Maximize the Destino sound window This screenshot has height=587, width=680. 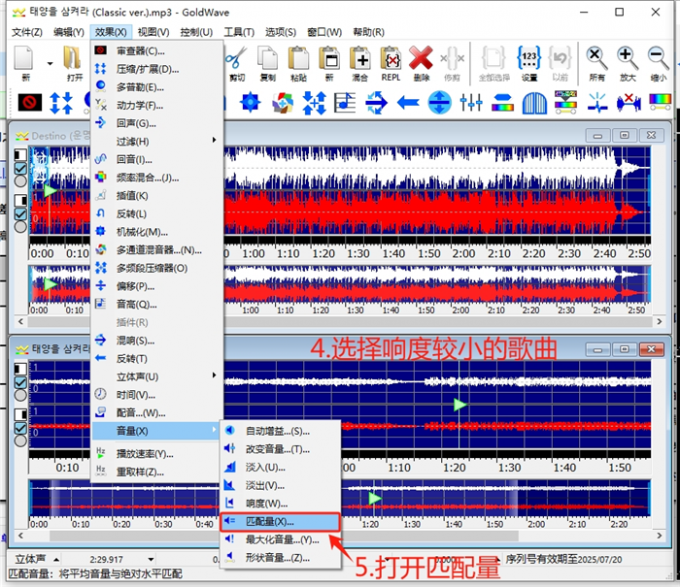pos(624,136)
